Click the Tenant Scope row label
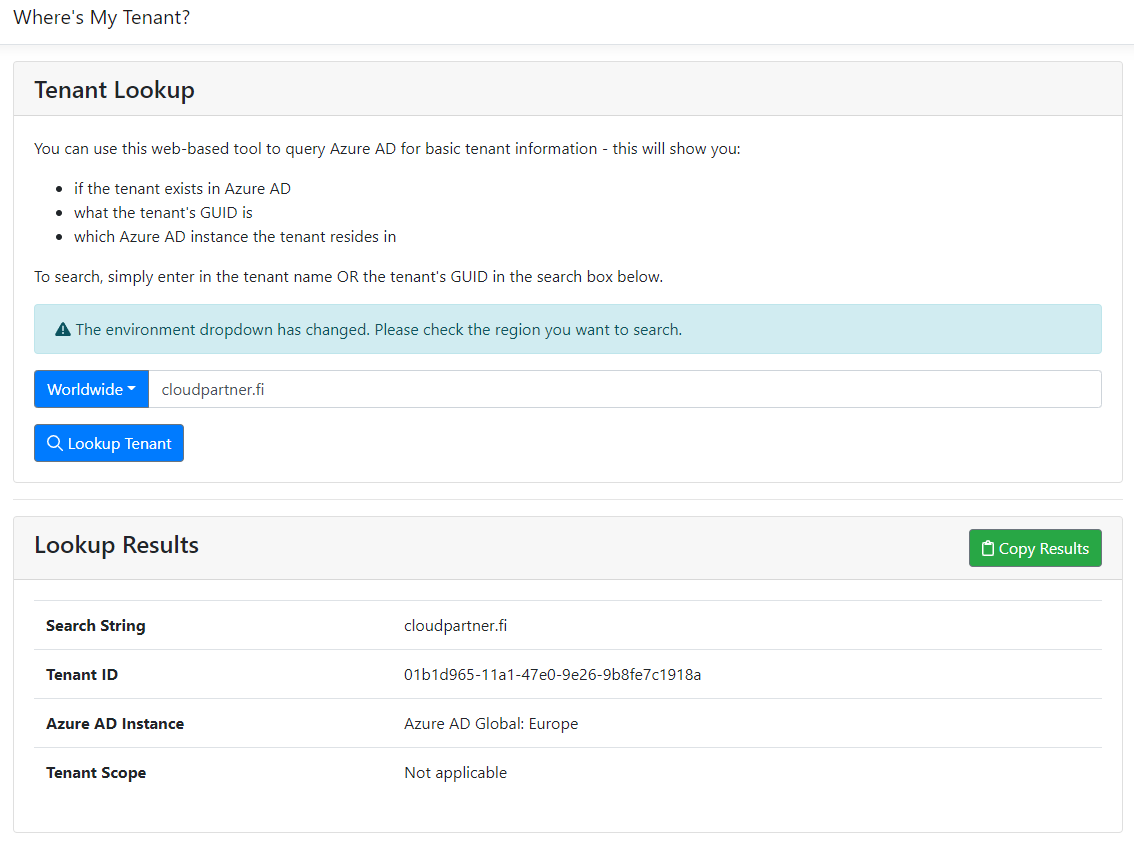Viewport: 1134px width, 849px height. [96, 772]
